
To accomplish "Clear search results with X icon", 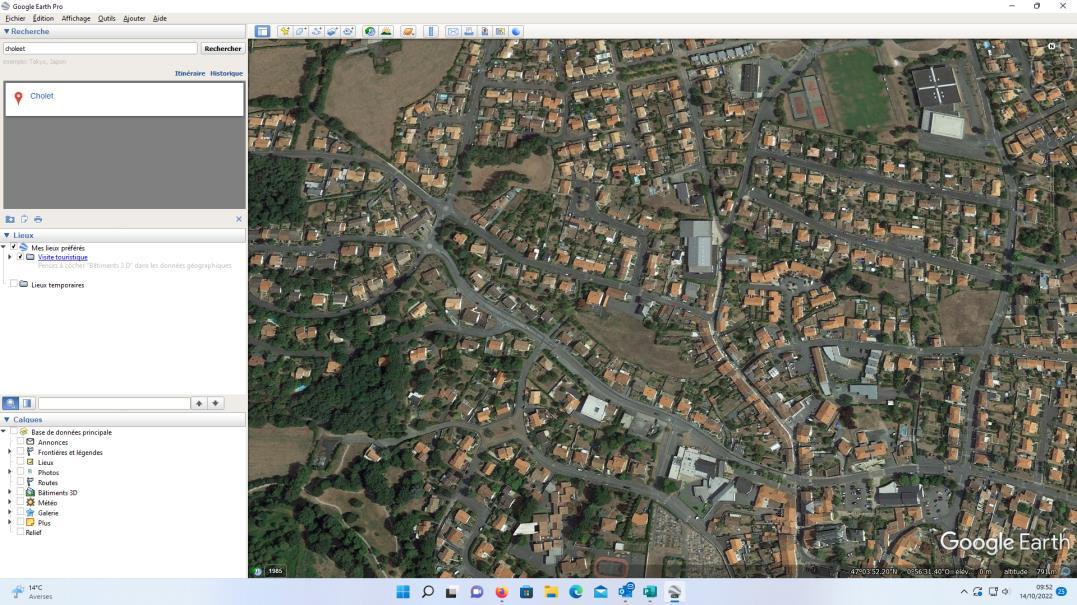I will (x=238, y=219).
